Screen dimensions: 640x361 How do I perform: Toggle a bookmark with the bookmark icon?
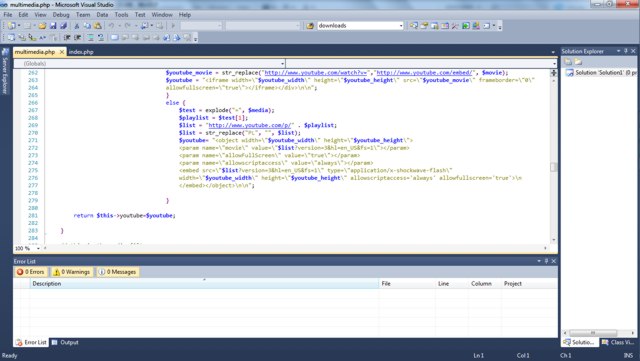click(114, 38)
